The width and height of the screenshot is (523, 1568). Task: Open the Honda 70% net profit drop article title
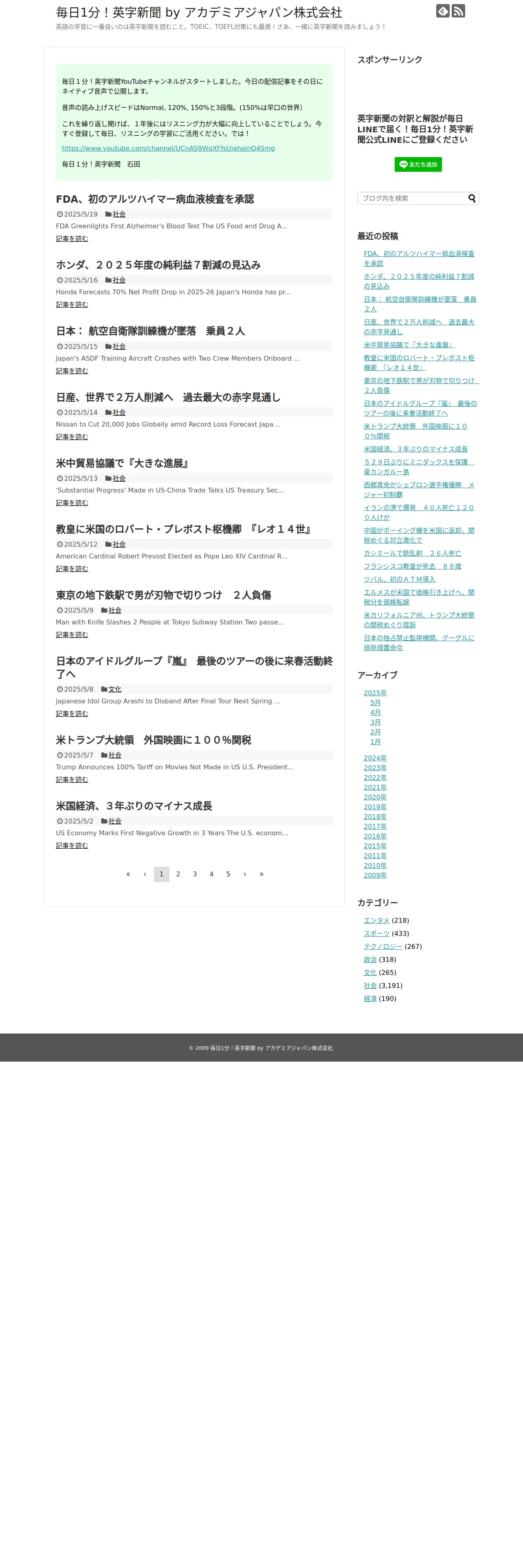click(x=158, y=265)
